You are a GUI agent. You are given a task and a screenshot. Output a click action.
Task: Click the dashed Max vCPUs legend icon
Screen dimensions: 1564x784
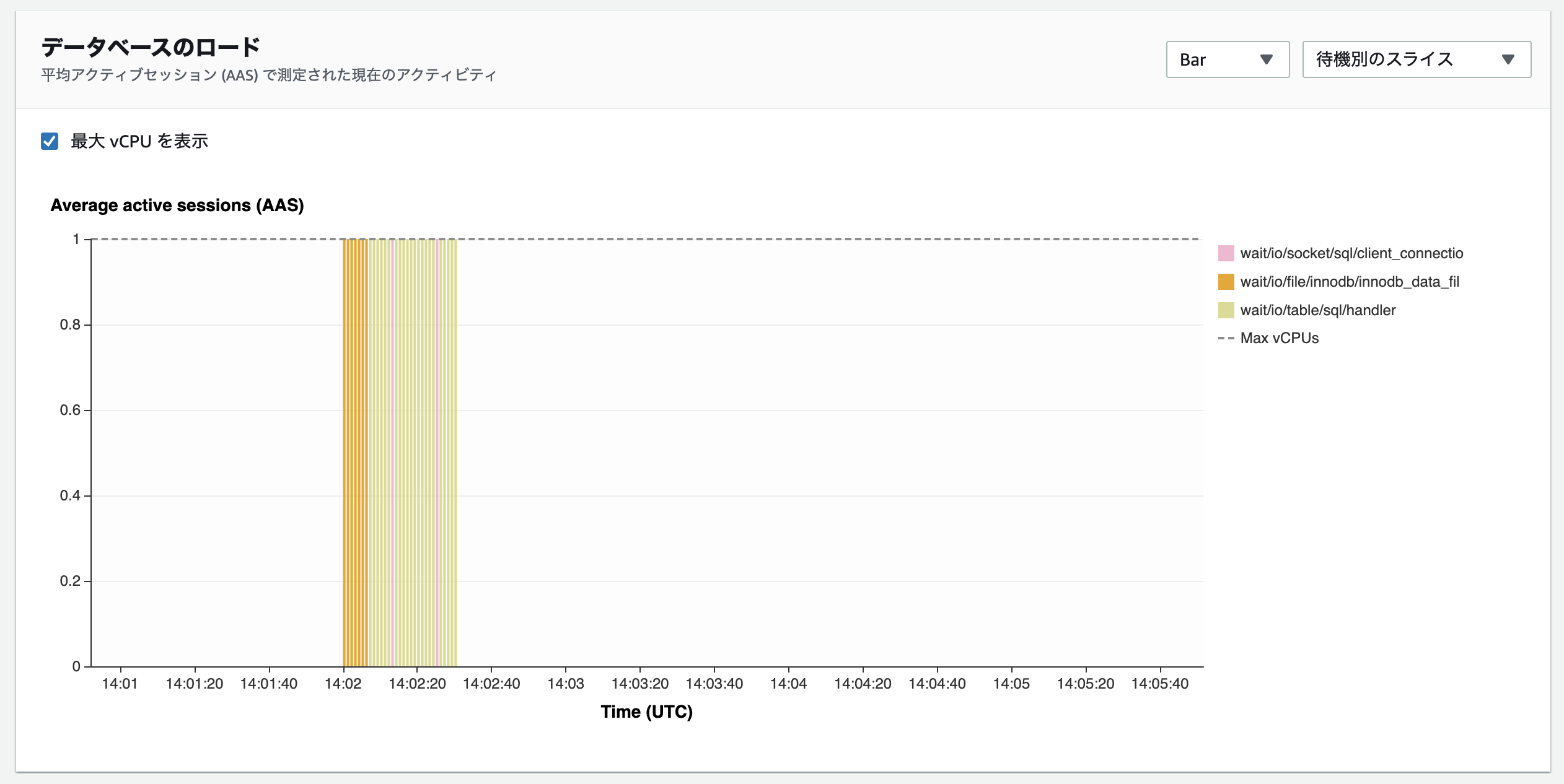click(1226, 338)
